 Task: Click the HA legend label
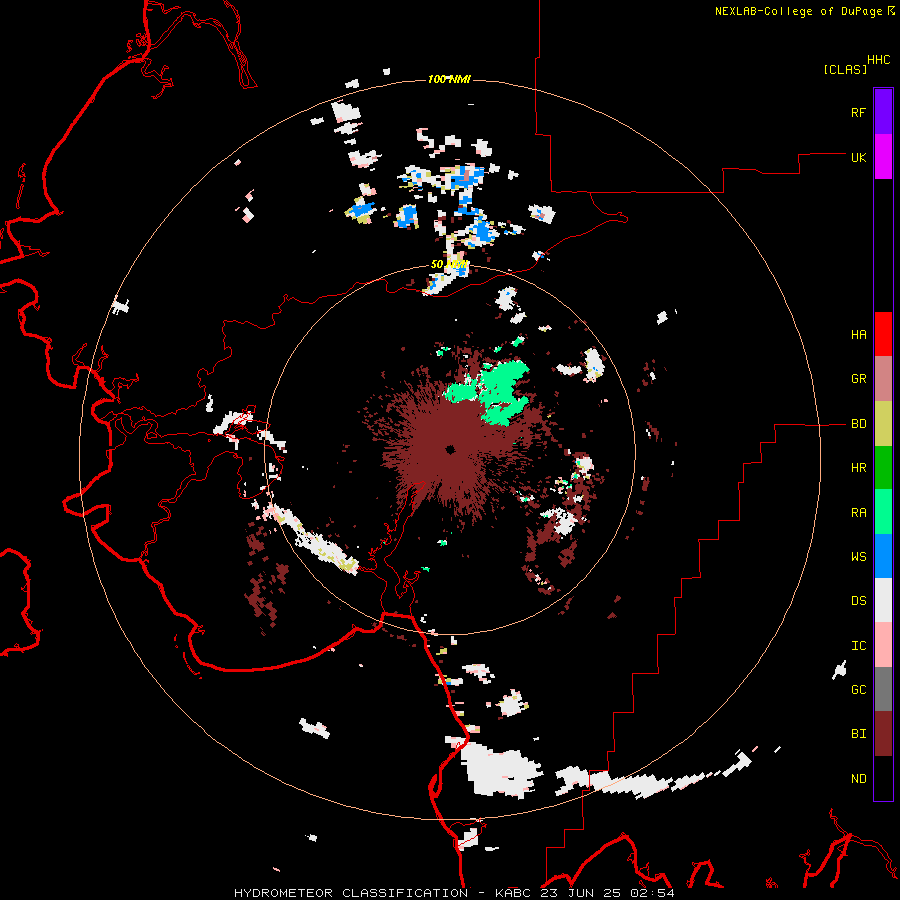pyautogui.click(x=858, y=335)
